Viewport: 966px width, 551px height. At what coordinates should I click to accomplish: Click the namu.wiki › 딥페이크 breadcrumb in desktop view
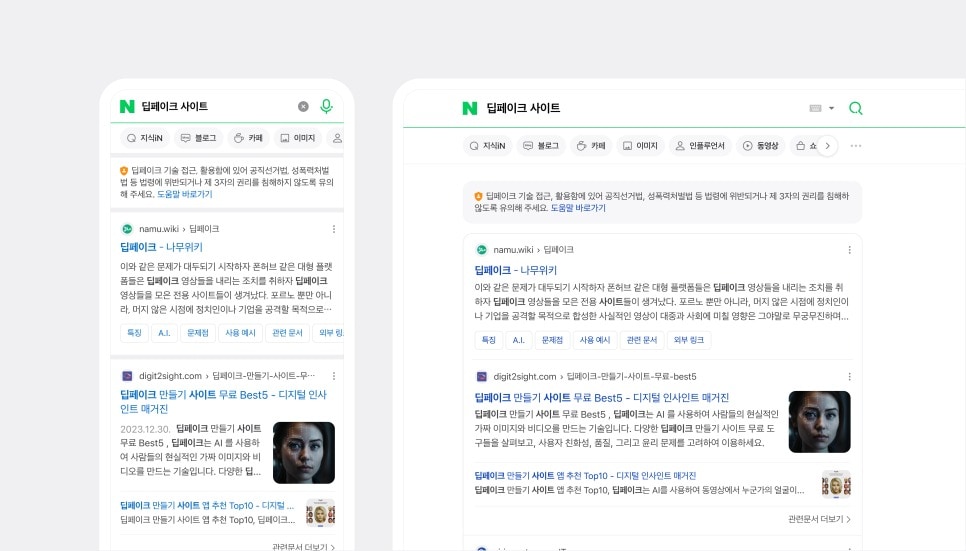pos(534,250)
